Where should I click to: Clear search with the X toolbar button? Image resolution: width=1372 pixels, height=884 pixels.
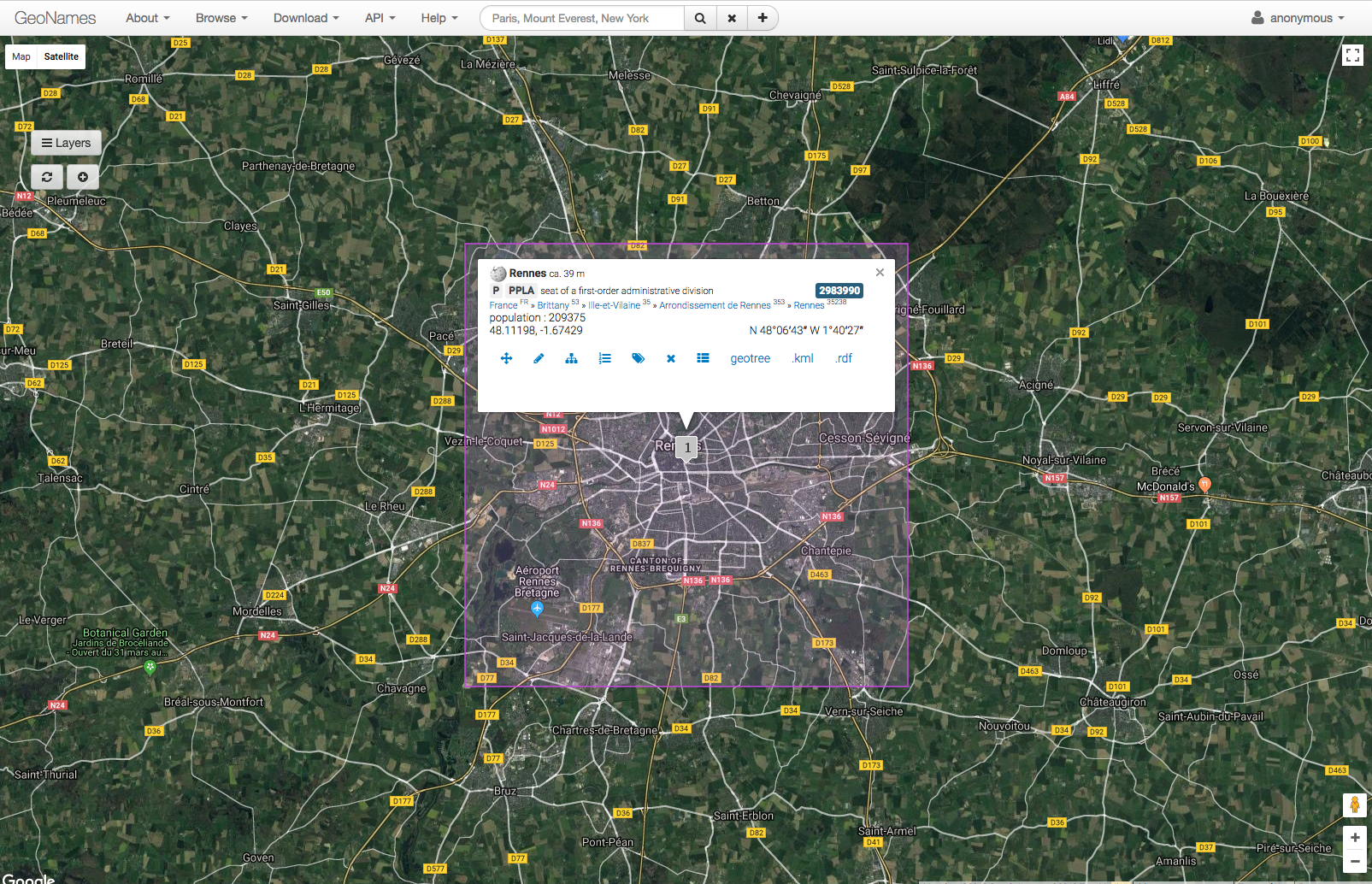pyautogui.click(x=732, y=18)
